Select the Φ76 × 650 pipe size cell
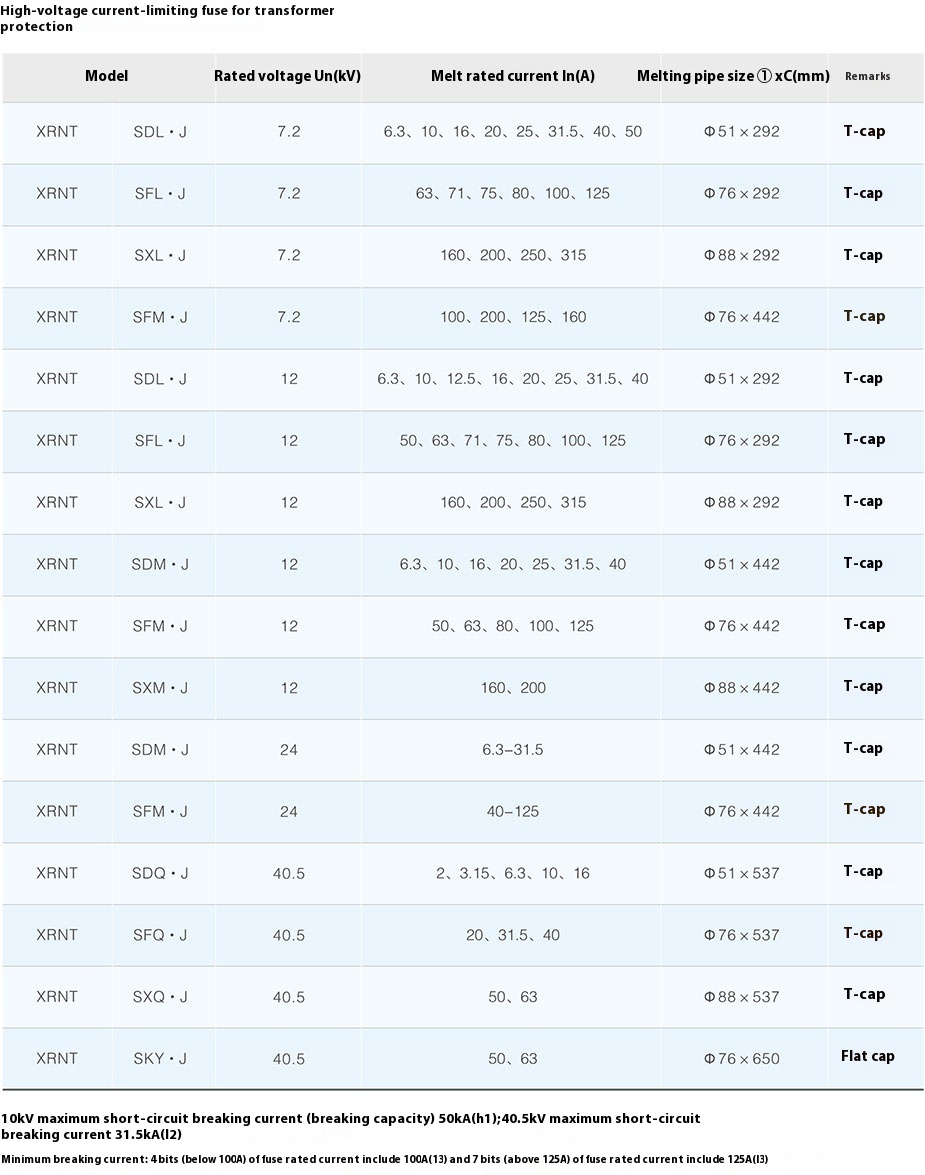This screenshot has width=925, height=1175. coord(742,1058)
